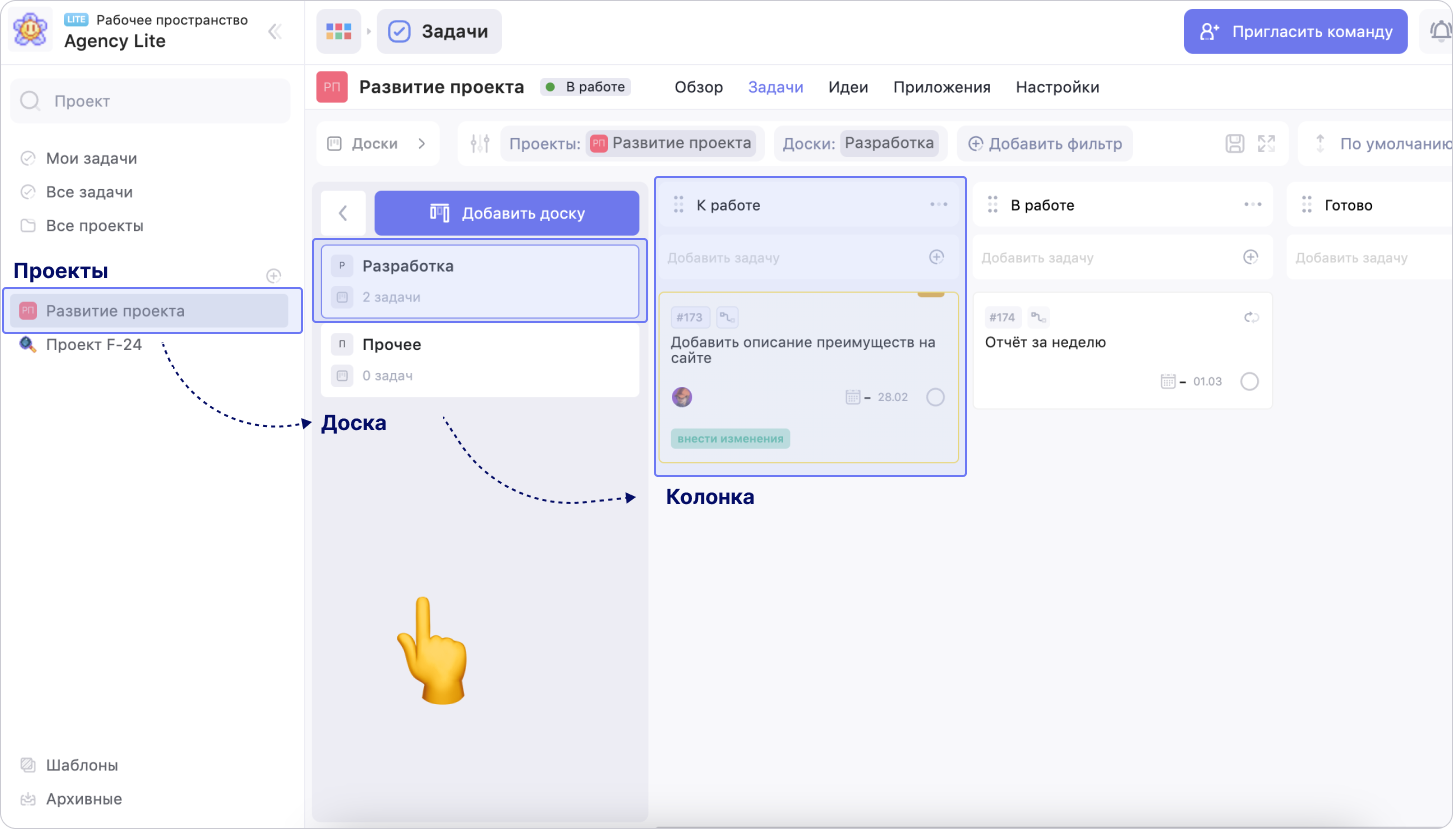The image size is (1453, 829).
Task: Click plus icon in К работе column
Action: point(937,257)
